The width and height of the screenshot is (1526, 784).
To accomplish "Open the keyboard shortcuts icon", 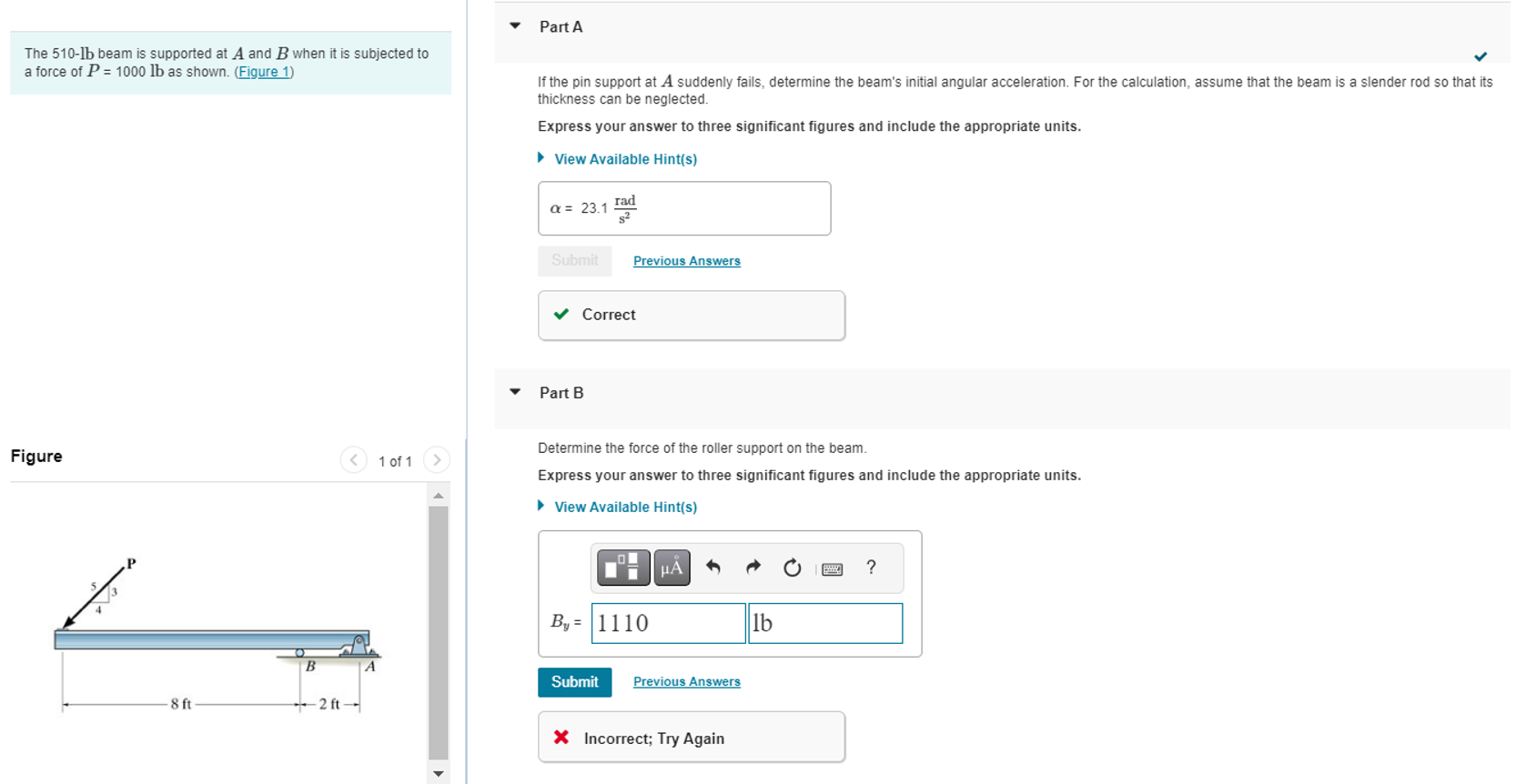I will (832, 568).
